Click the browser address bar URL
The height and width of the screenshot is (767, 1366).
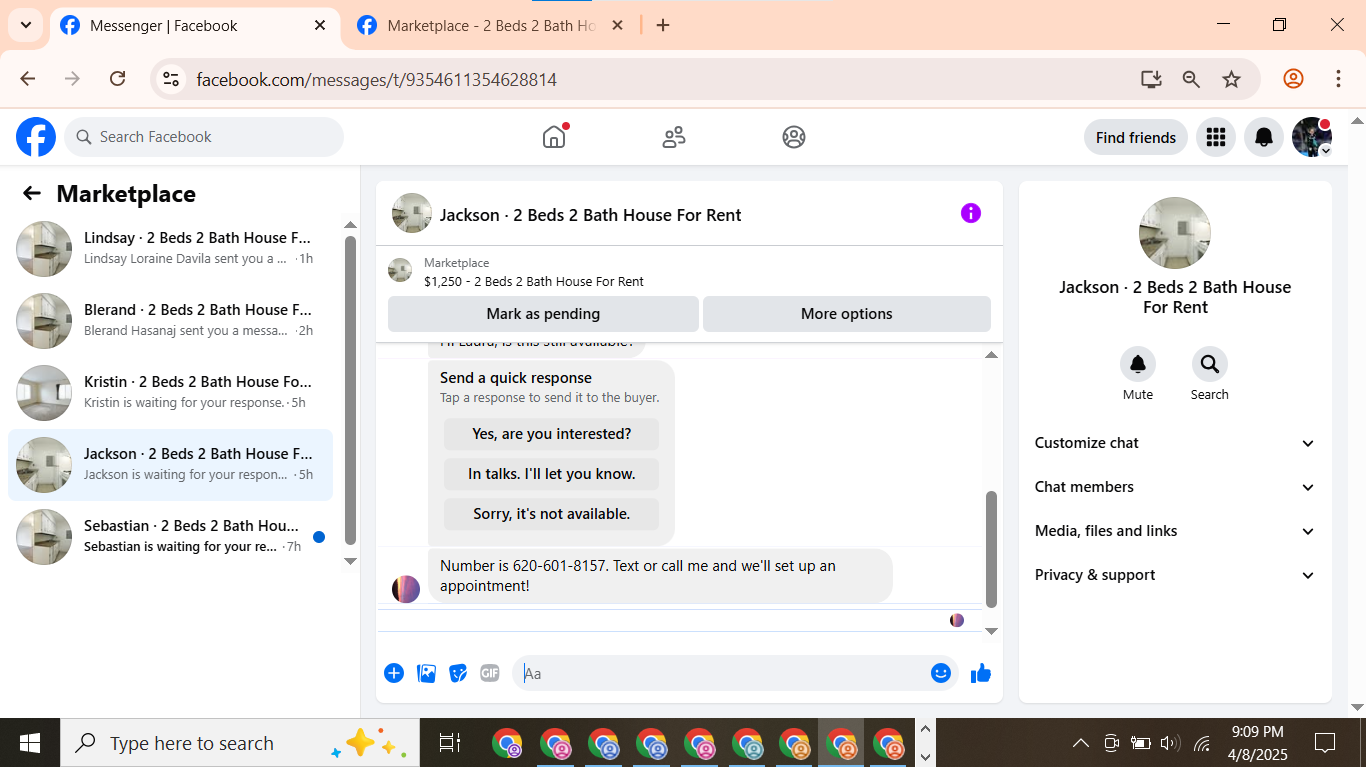(x=376, y=79)
